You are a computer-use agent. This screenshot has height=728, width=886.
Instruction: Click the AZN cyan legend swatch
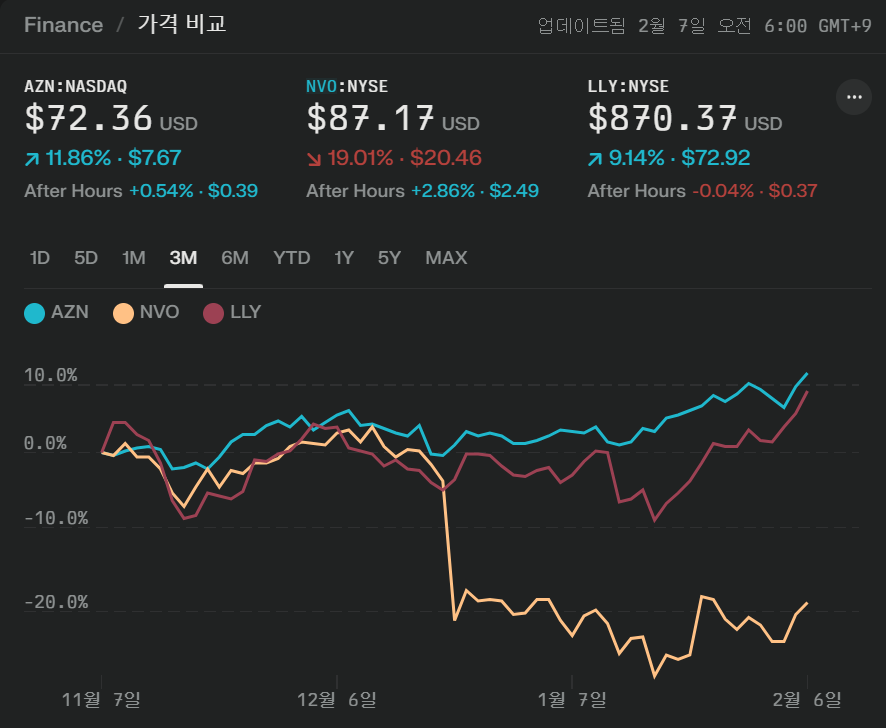[34, 313]
